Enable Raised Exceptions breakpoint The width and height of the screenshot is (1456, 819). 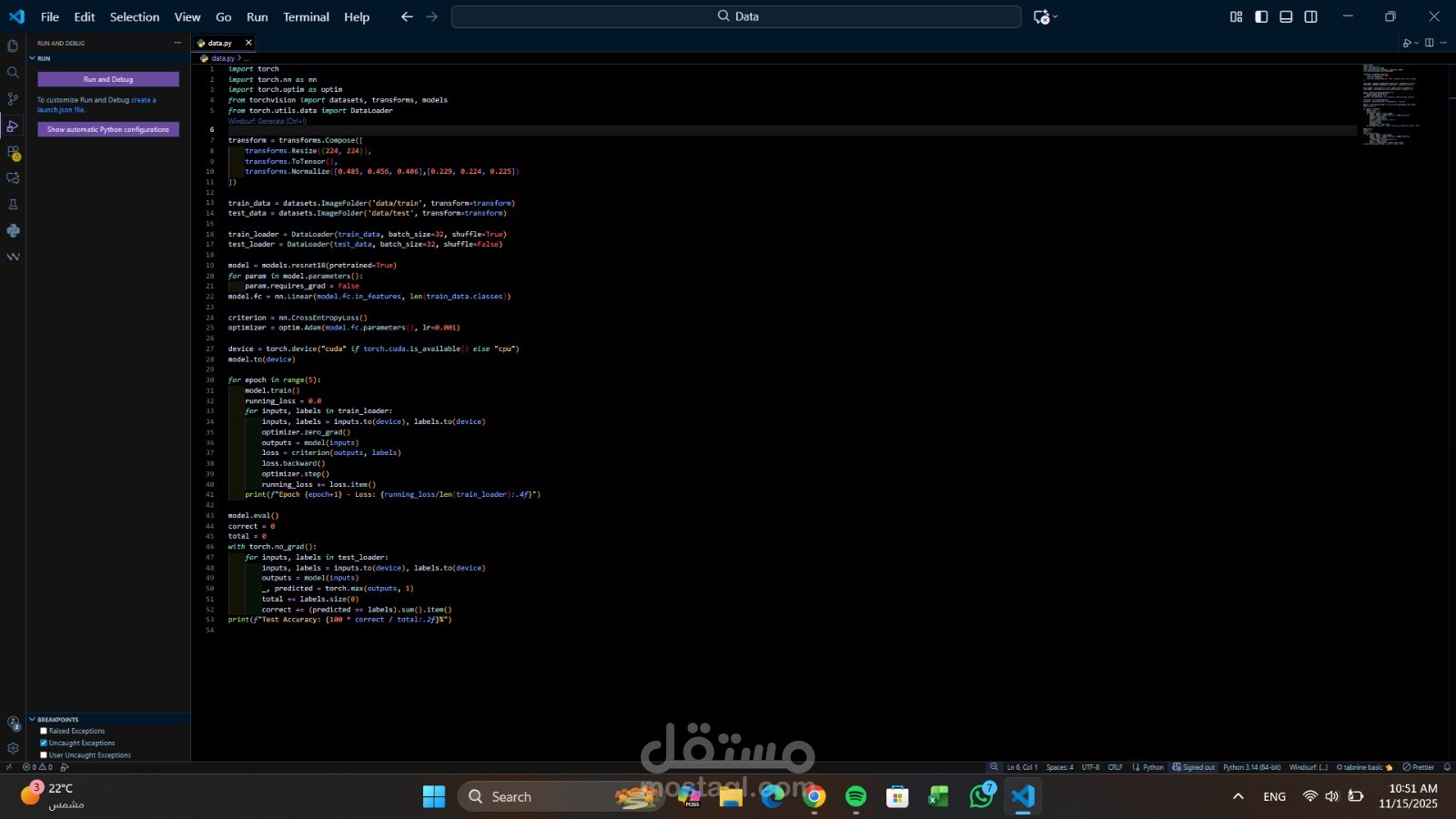pyautogui.click(x=43, y=731)
